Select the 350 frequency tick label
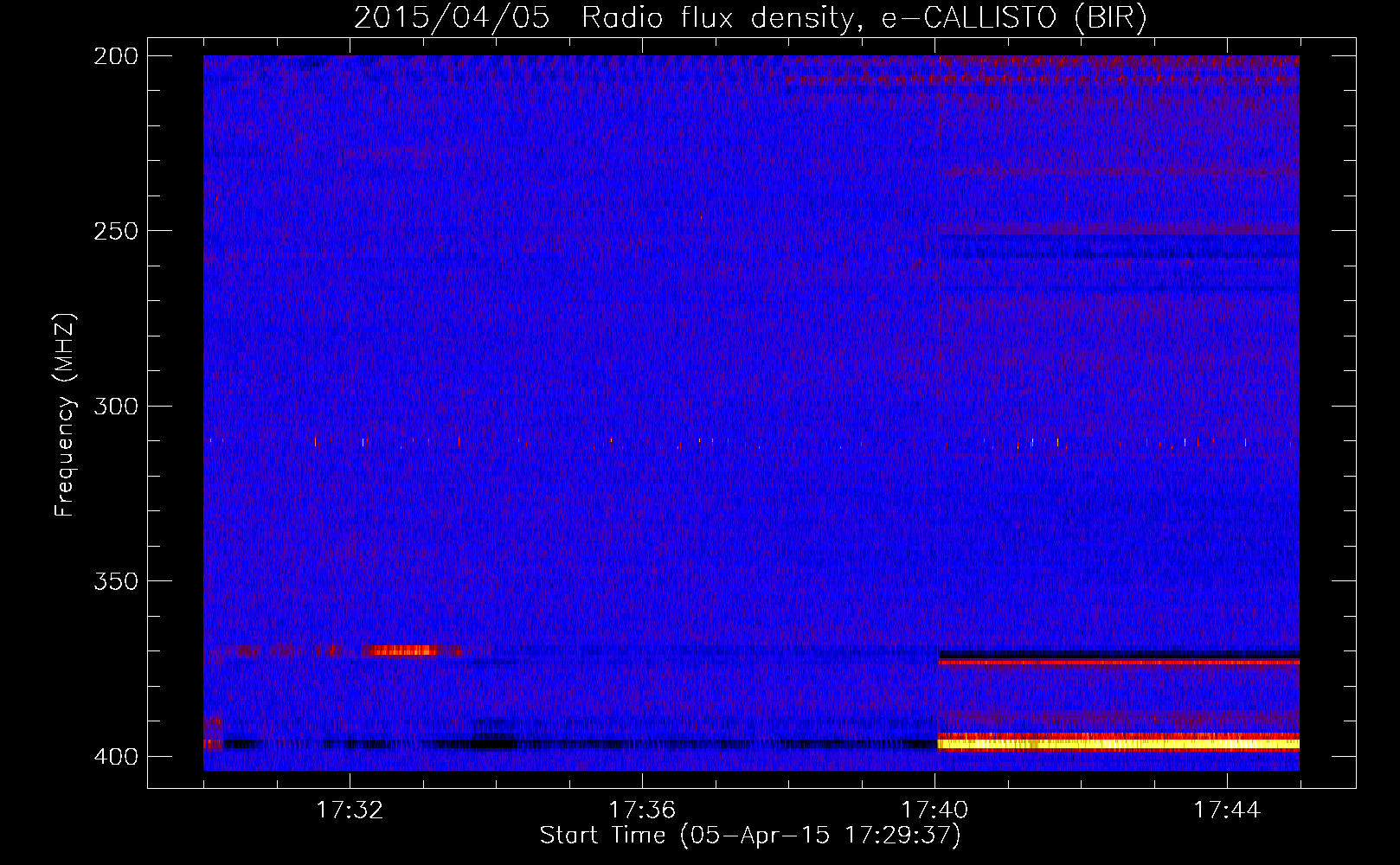Viewport: 1400px width, 865px height. coord(115,581)
